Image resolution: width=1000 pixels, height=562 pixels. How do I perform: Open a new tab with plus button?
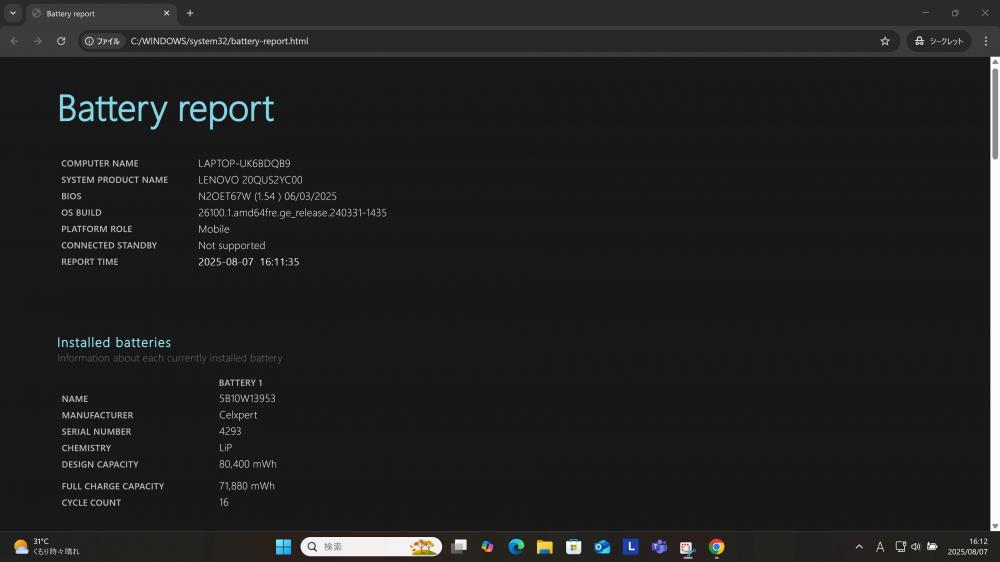click(190, 13)
